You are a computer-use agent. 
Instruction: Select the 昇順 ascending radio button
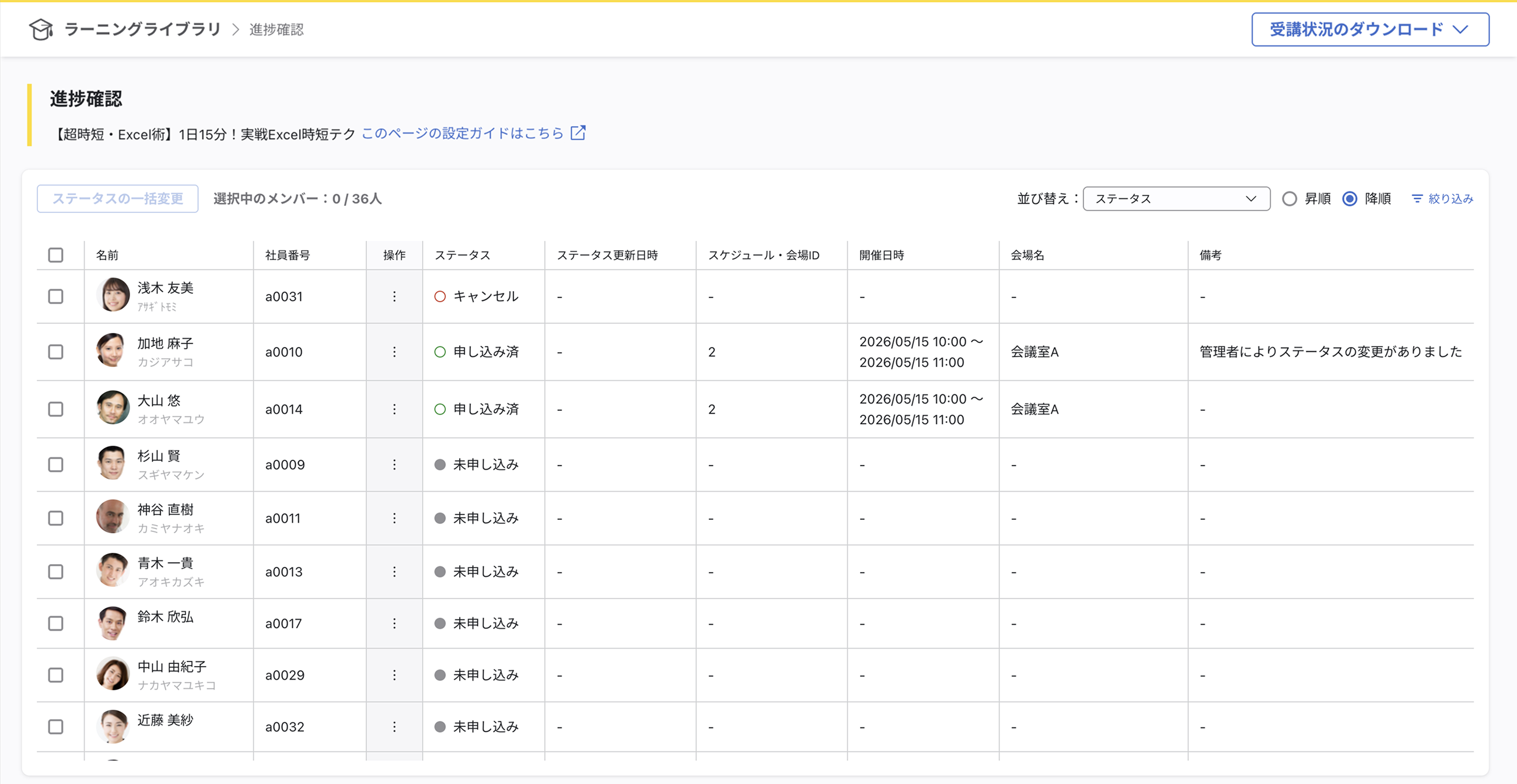1289,199
